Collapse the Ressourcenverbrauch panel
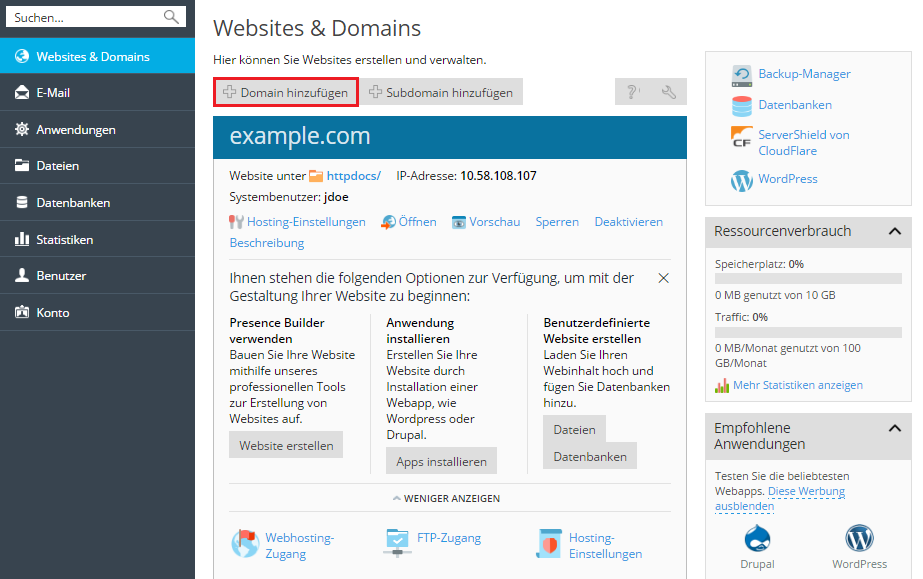Image resolution: width=923 pixels, height=579 pixels. click(x=894, y=231)
